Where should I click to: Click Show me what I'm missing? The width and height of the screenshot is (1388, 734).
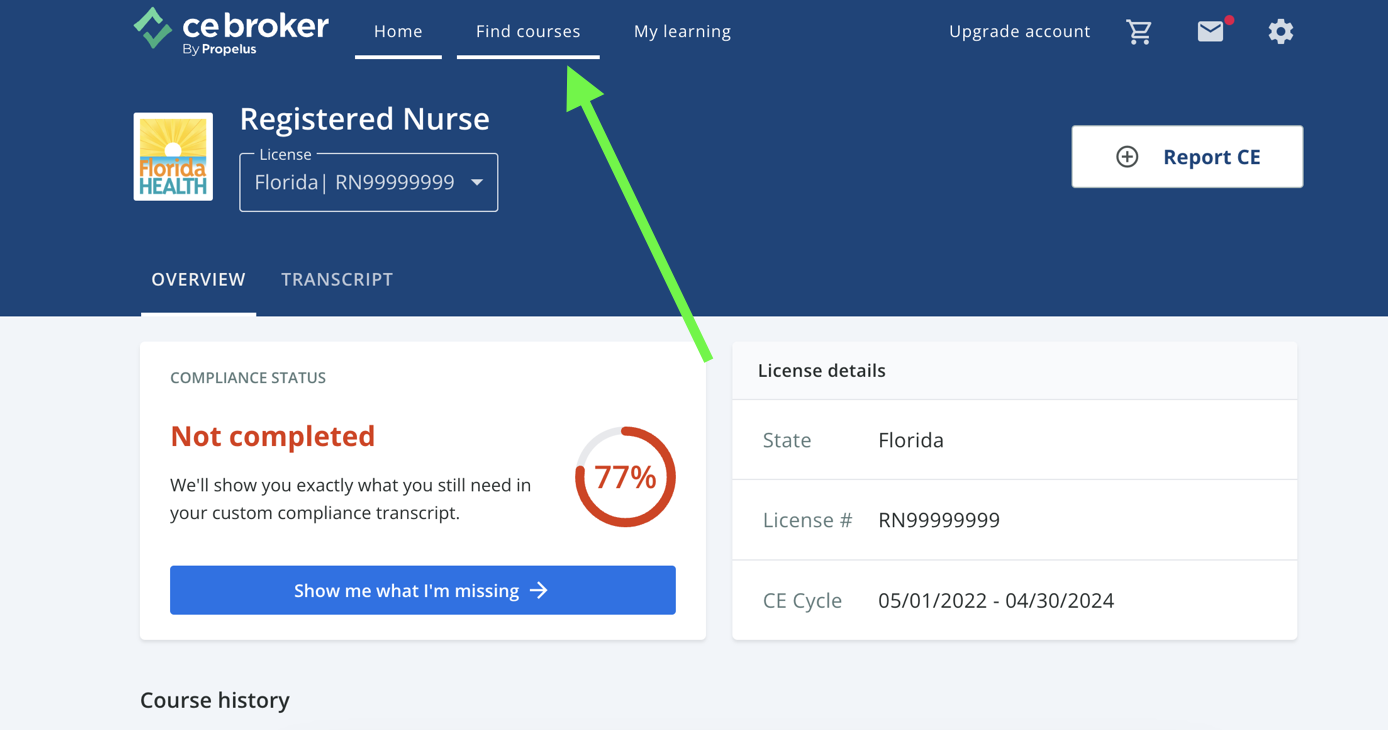click(x=422, y=591)
